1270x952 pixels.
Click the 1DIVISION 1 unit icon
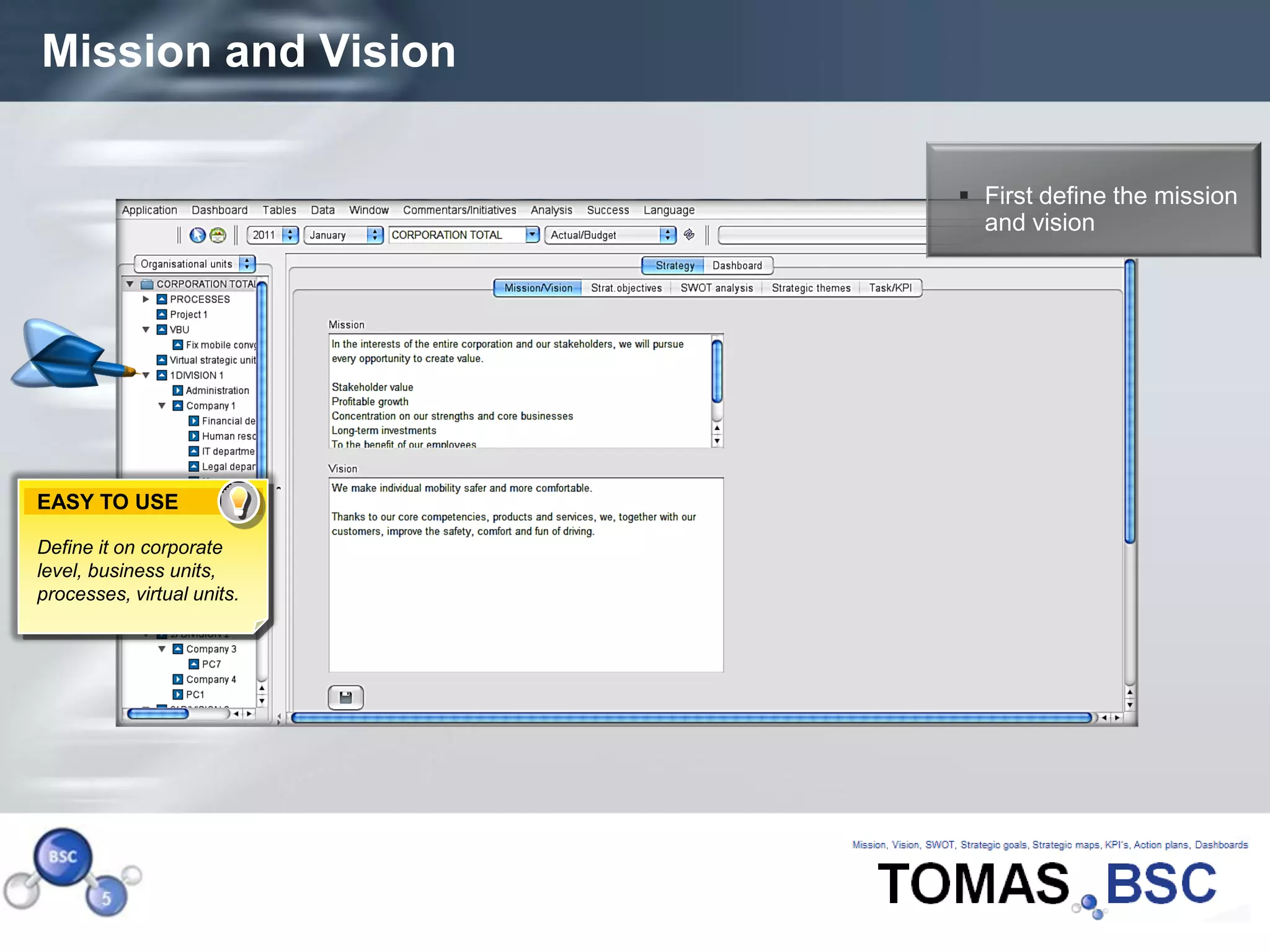click(x=162, y=376)
